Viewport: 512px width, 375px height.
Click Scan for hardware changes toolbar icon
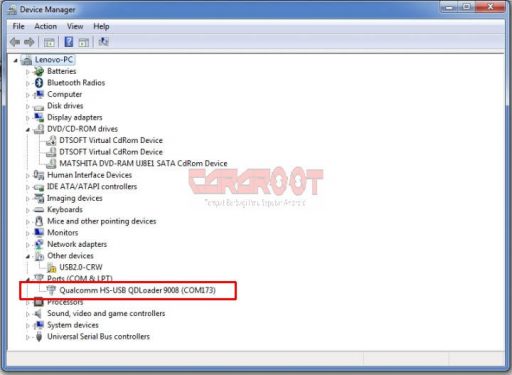(x=104, y=42)
